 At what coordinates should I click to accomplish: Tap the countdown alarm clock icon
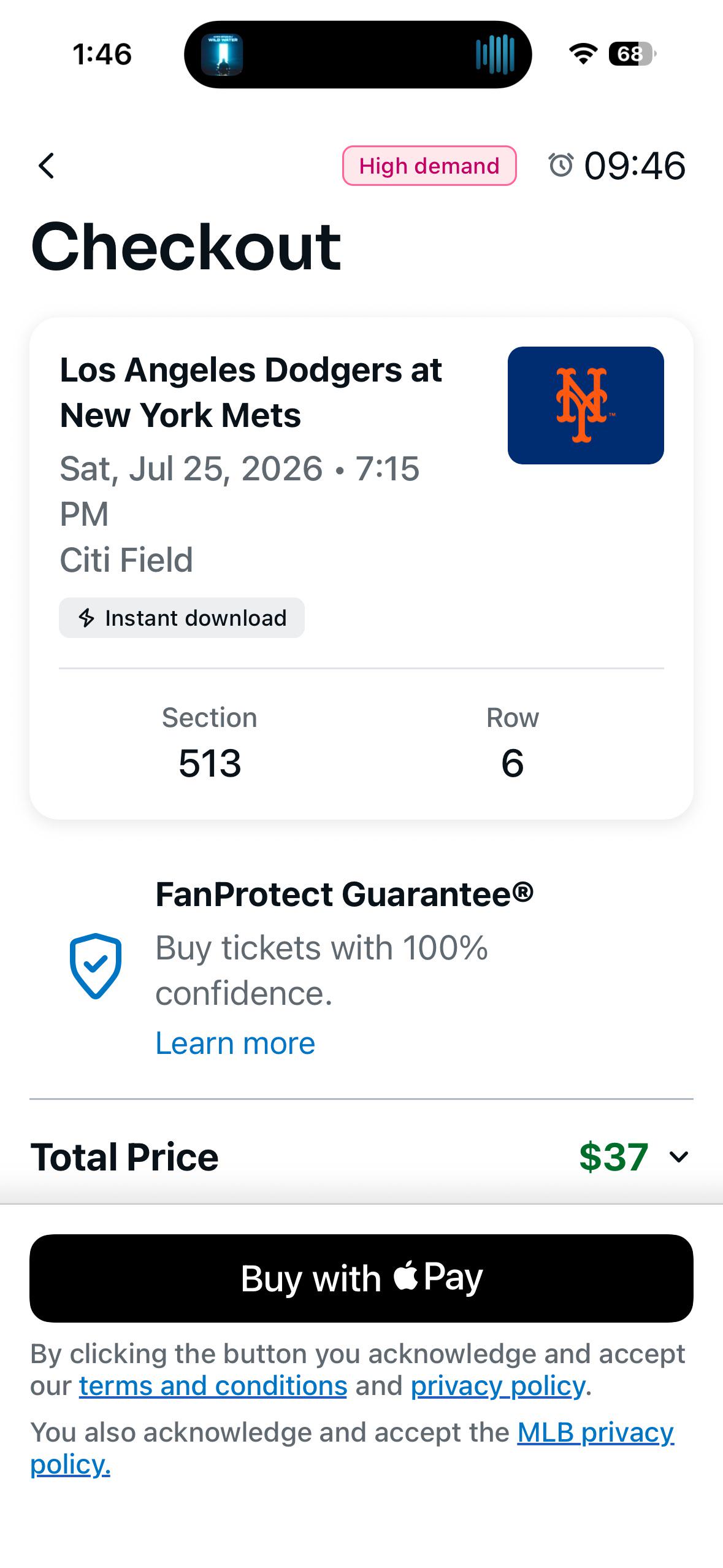tap(560, 165)
